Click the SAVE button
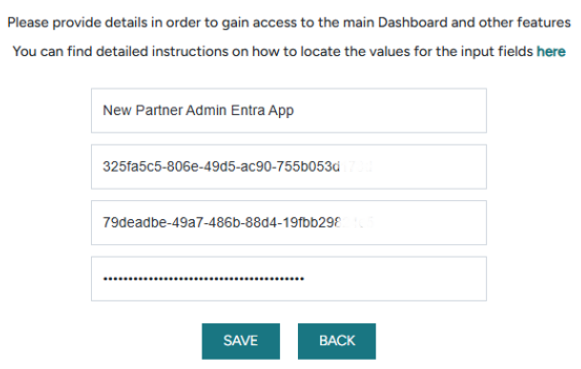581x369 pixels. point(241,341)
